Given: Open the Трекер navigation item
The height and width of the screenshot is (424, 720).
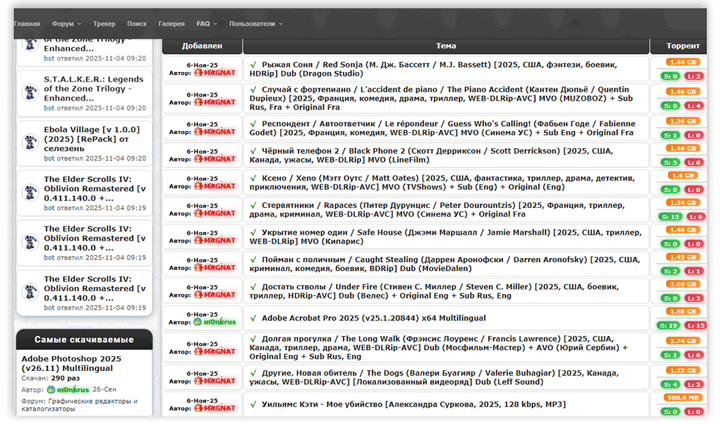Looking at the screenshot, I should click(104, 24).
